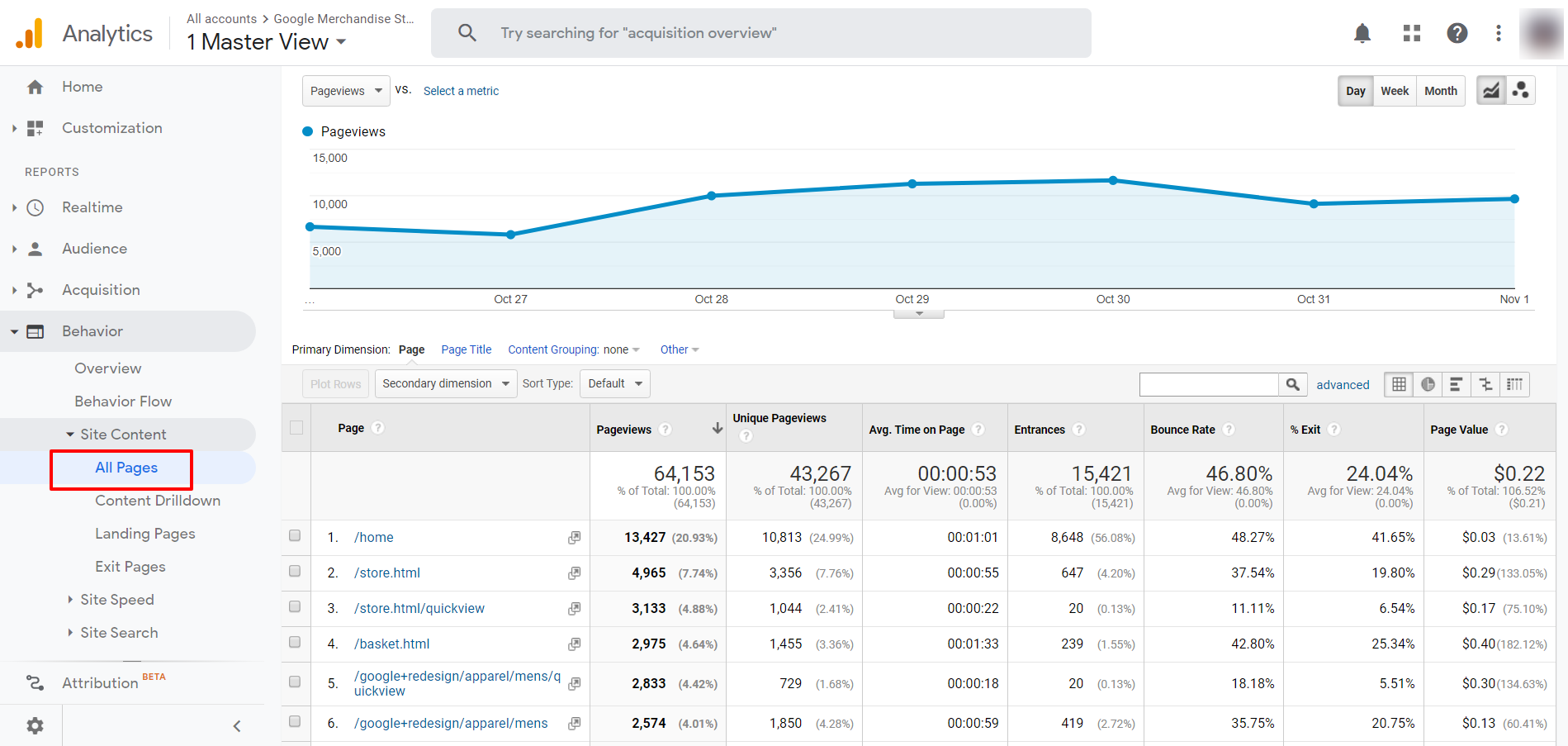Check the /home row checkbox
1568x746 pixels.
(295, 535)
